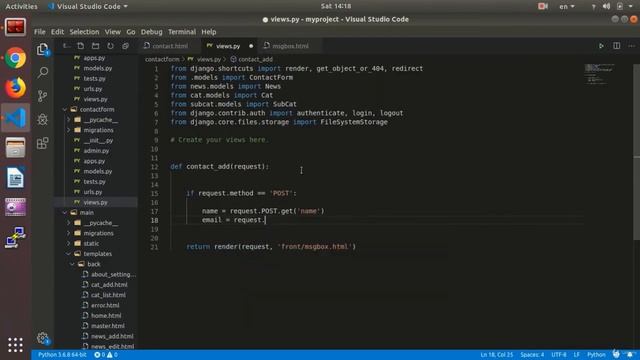Click the Show Applications grid icon

tap(15, 345)
